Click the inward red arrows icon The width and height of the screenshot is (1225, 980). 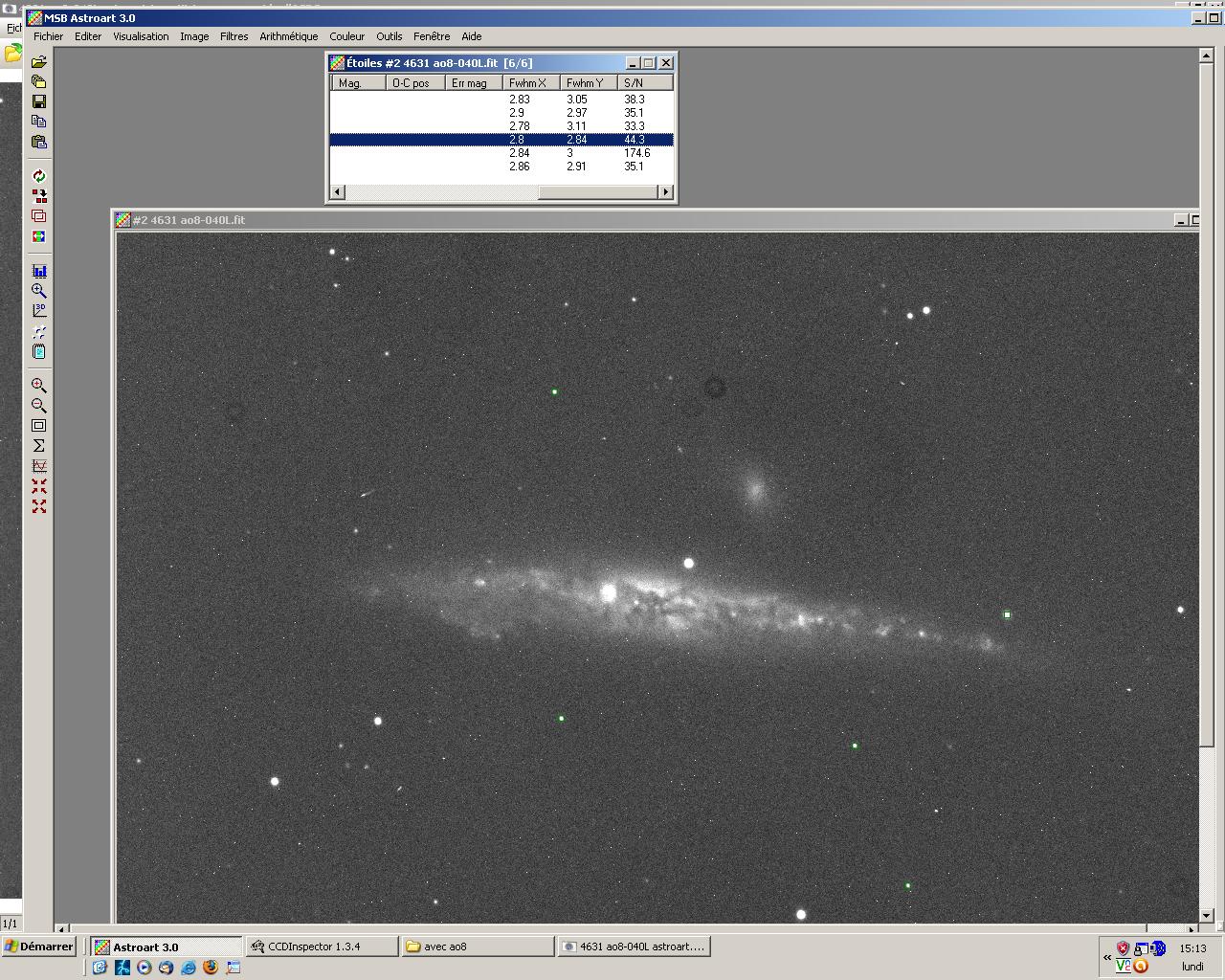click(x=39, y=486)
